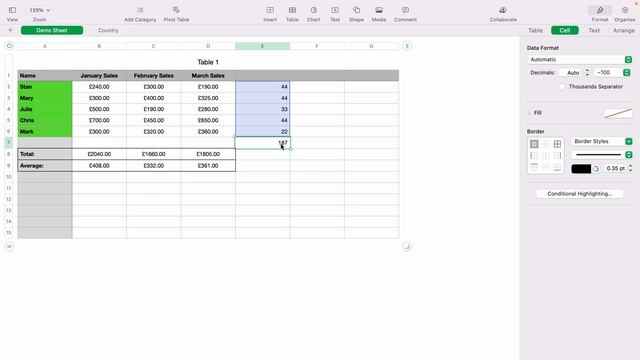Open the Border Styles dropdown
Screen dimensions: 640x360
pos(602,141)
